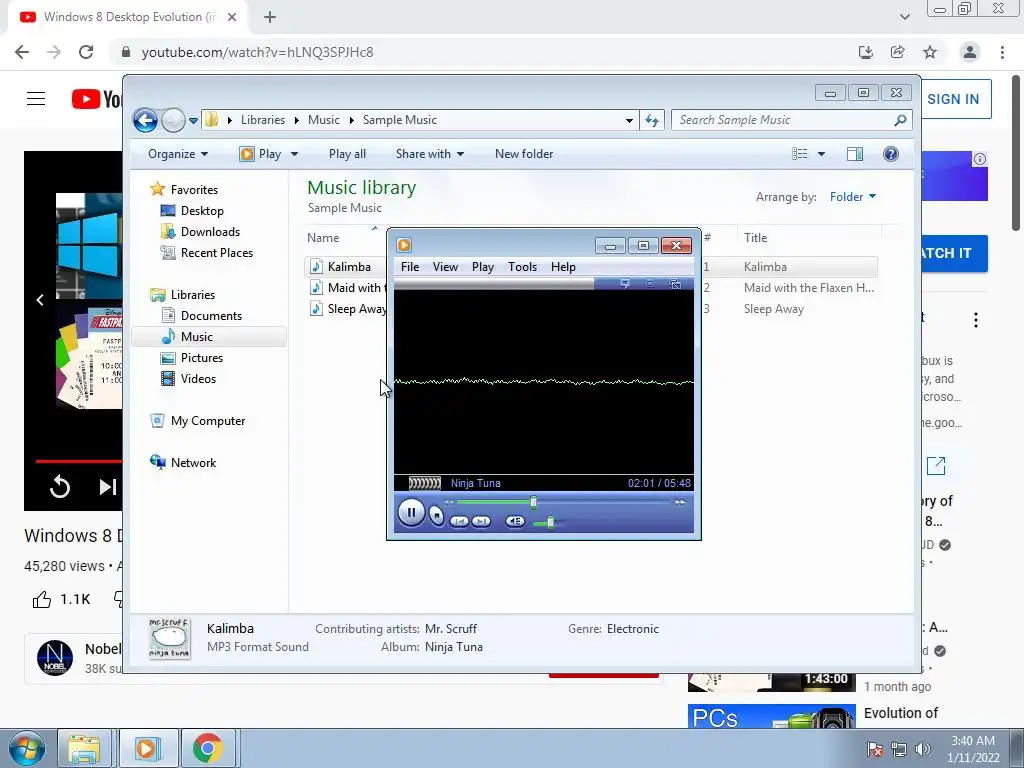
Task: Open Desktop in the navigation pane
Action: [202, 211]
